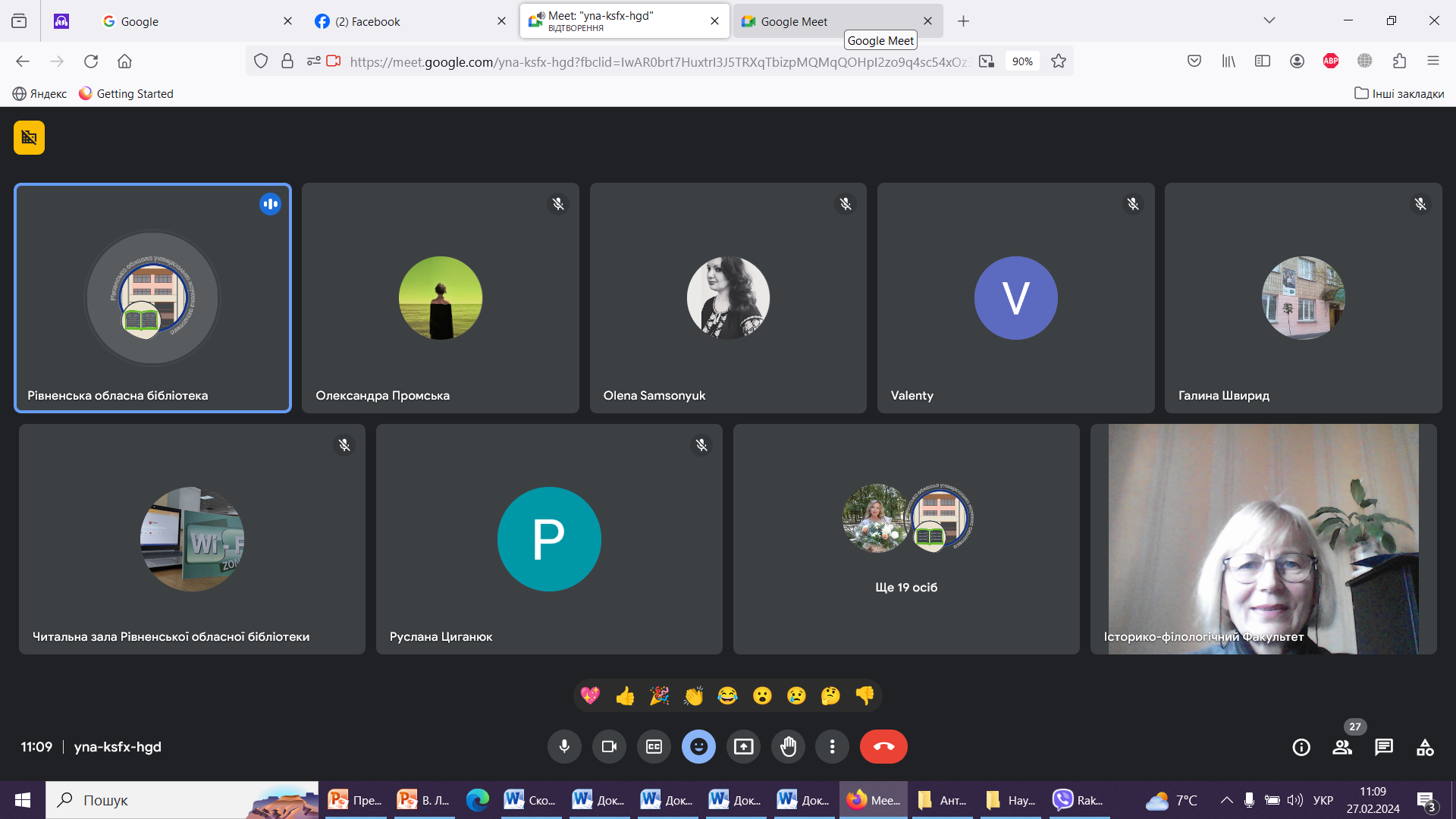Switch the УКР keyboard language
The image size is (1456, 819).
pyautogui.click(x=1323, y=800)
